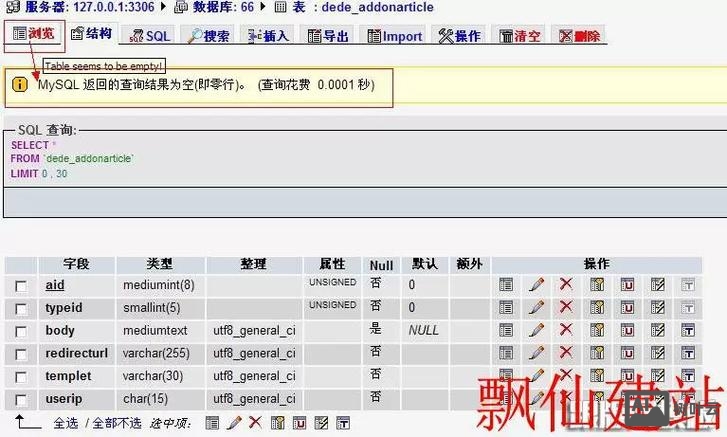Add unique index to the body field
The image size is (727, 437).
[x=627, y=330]
